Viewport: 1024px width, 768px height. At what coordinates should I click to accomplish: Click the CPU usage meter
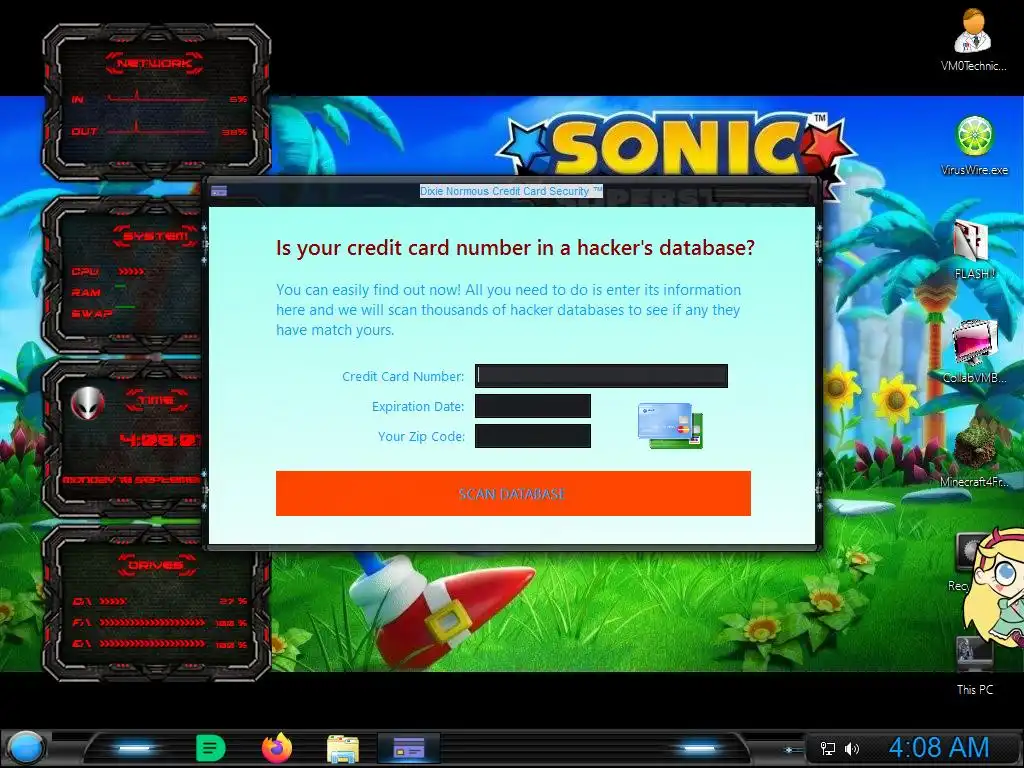[x=131, y=271]
